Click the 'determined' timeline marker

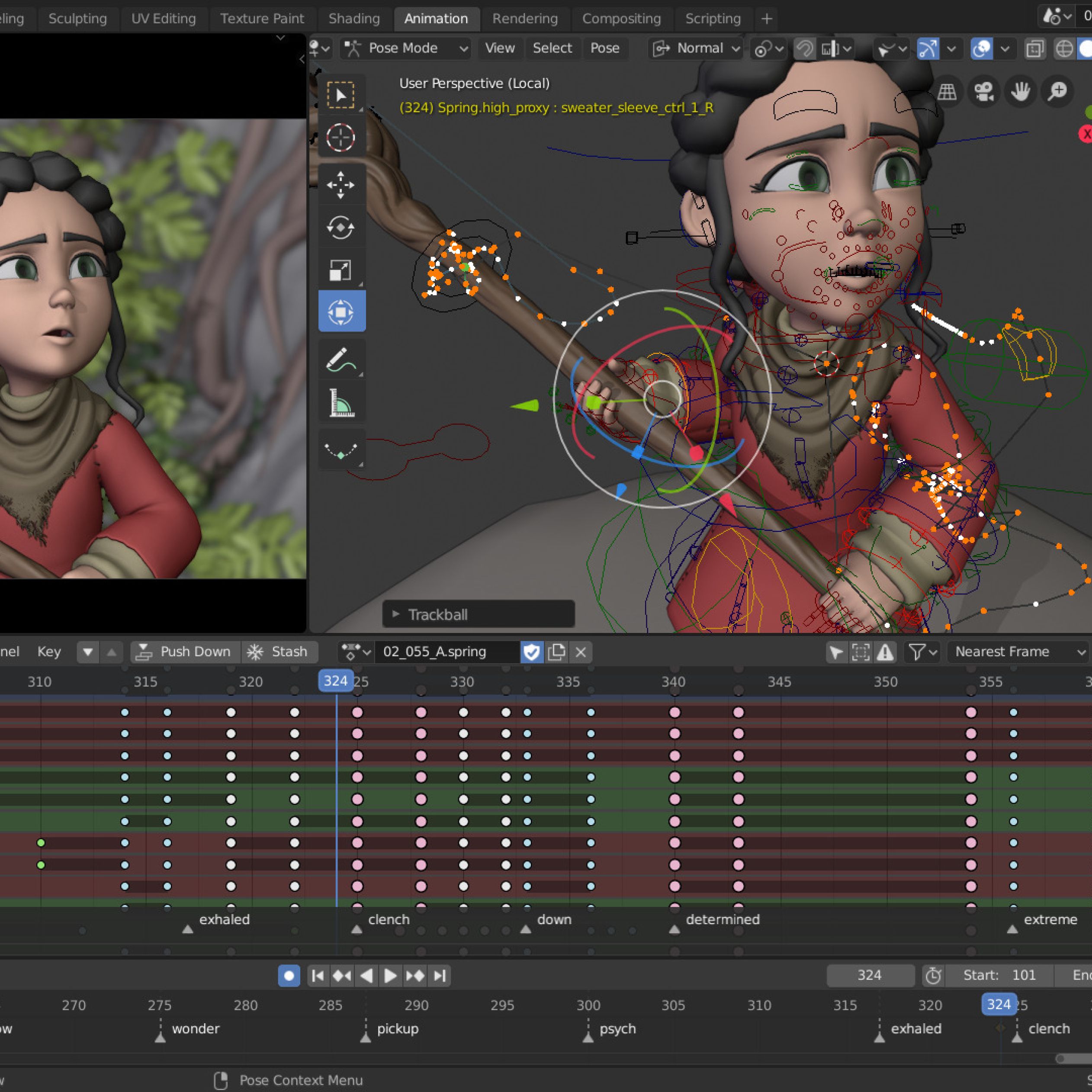coord(674,928)
